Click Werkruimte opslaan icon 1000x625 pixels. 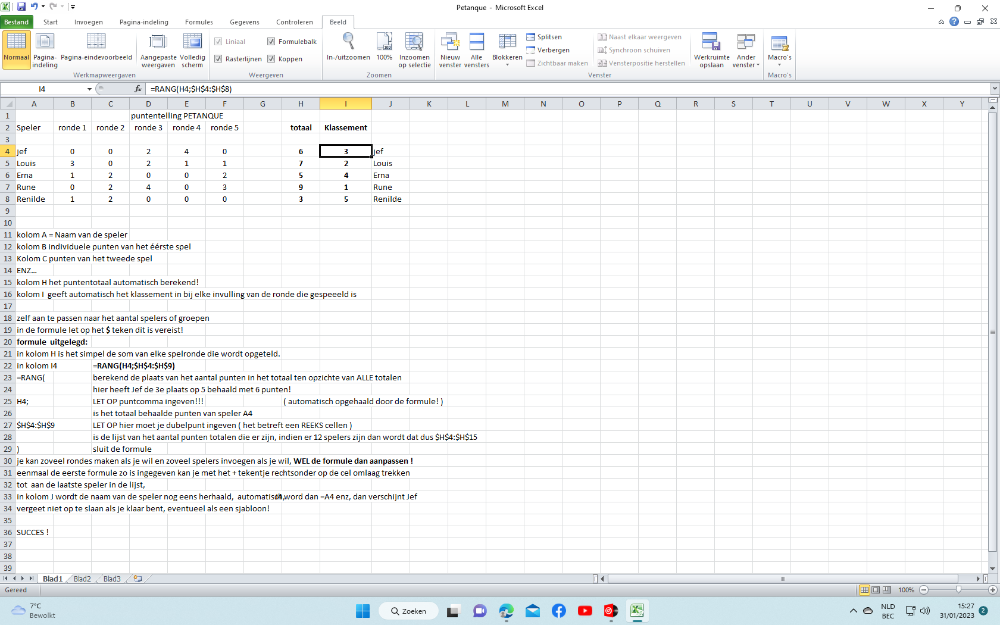[710, 42]
